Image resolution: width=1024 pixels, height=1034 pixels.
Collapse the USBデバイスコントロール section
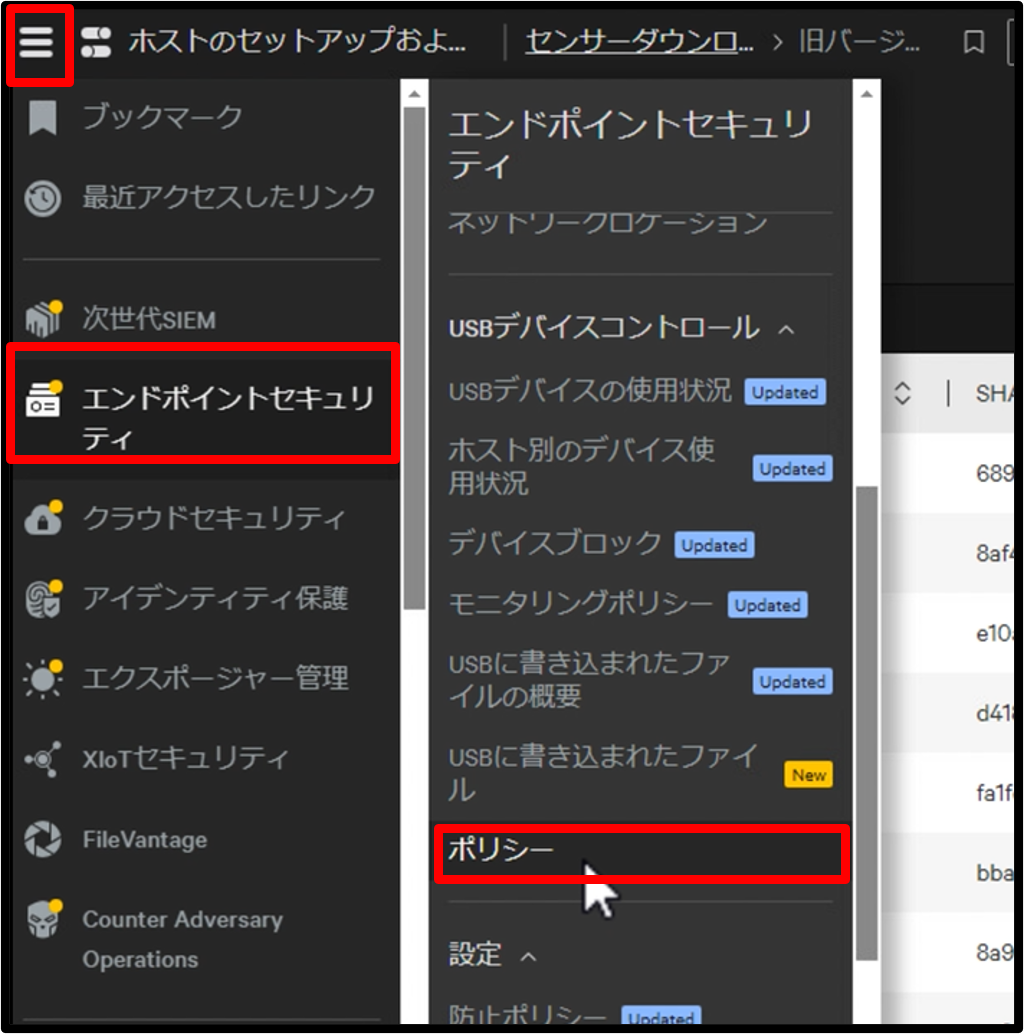786,329
